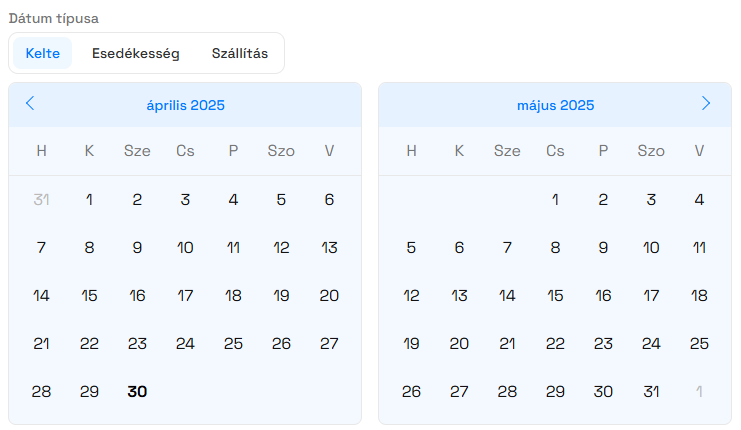This screenshot has height=430, width=741.
Task: Choose May 18 in the V column
Action: tap(699, 295)
